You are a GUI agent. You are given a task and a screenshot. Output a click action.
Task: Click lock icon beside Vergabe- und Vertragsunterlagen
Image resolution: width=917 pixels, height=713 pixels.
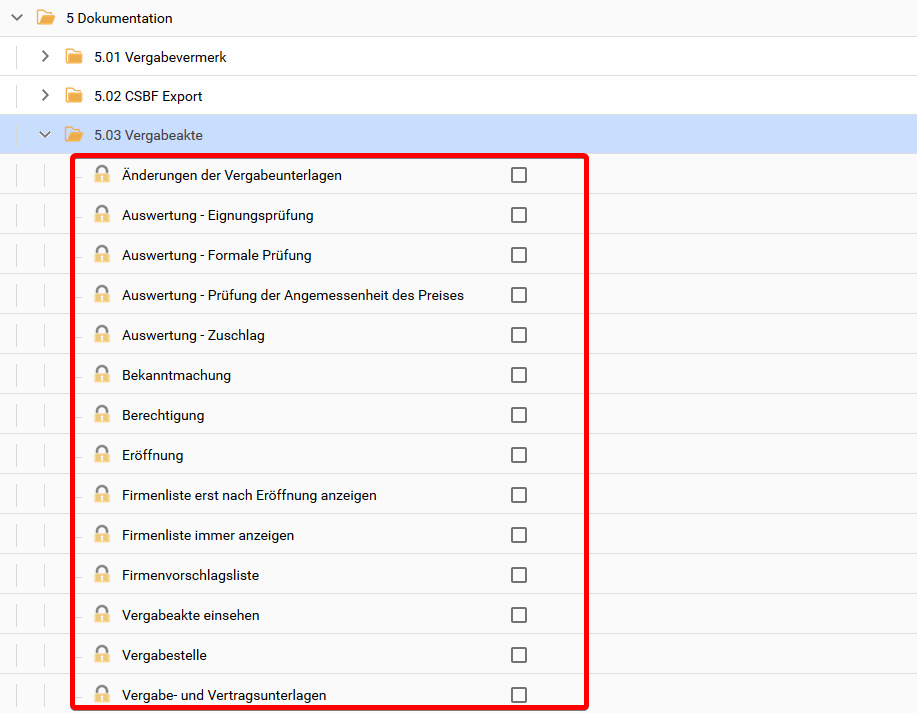(102, 694)
